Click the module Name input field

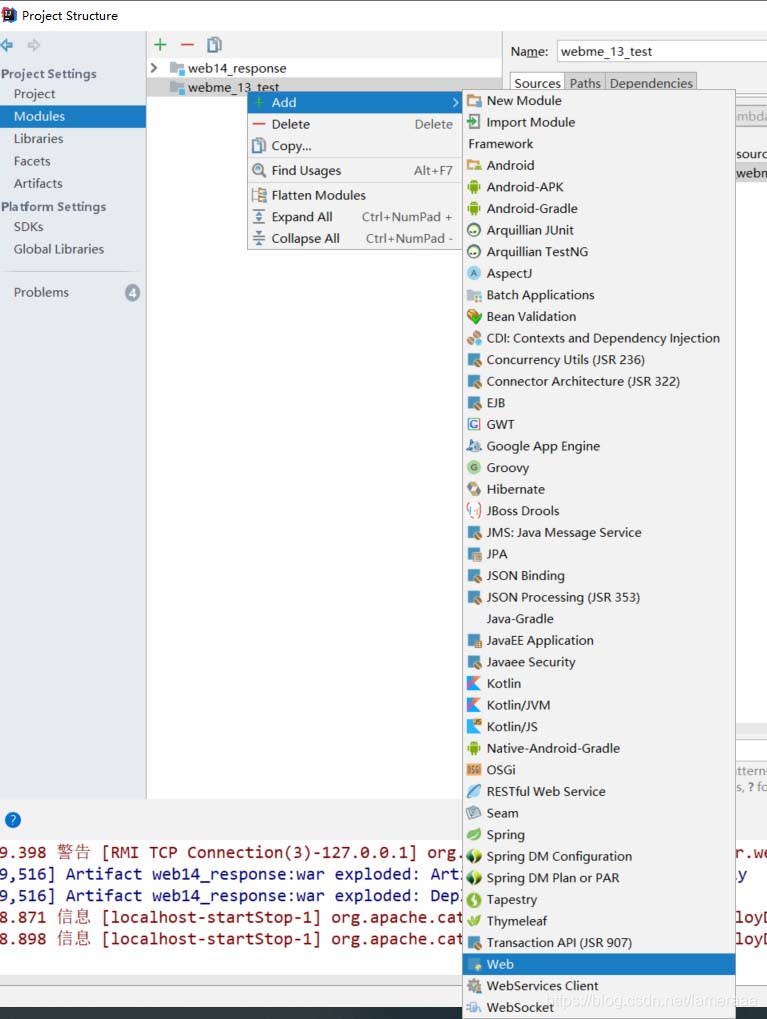coord(662,51)
